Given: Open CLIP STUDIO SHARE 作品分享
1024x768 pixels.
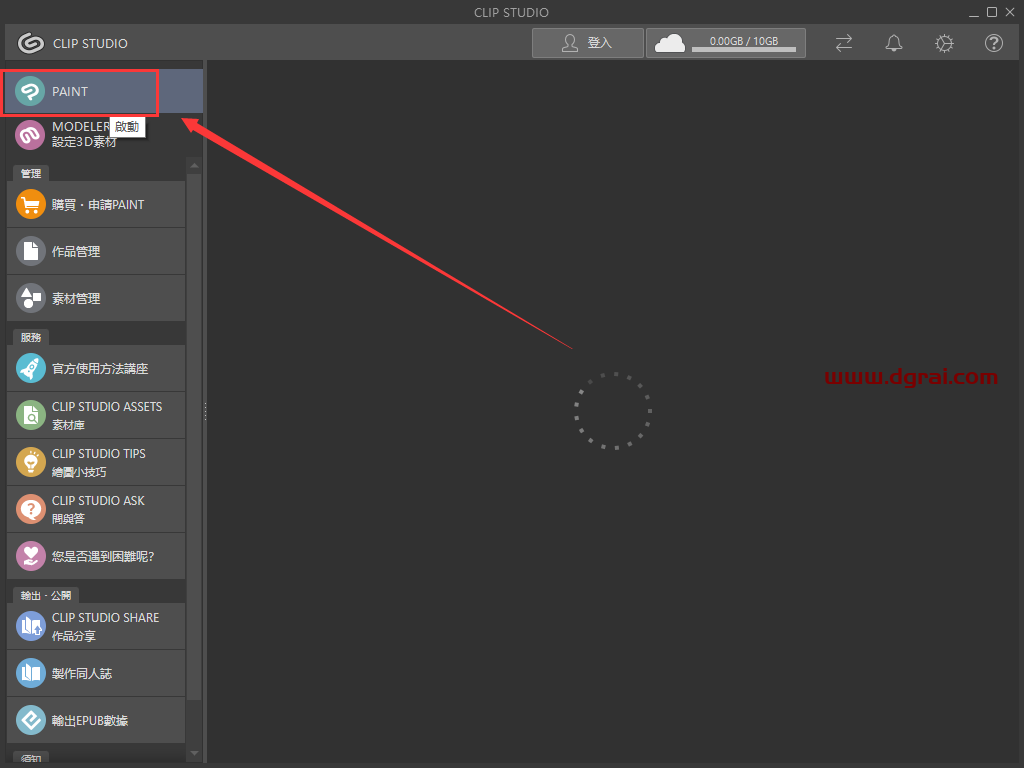Looking at the screenshot, I should (96, 626).
